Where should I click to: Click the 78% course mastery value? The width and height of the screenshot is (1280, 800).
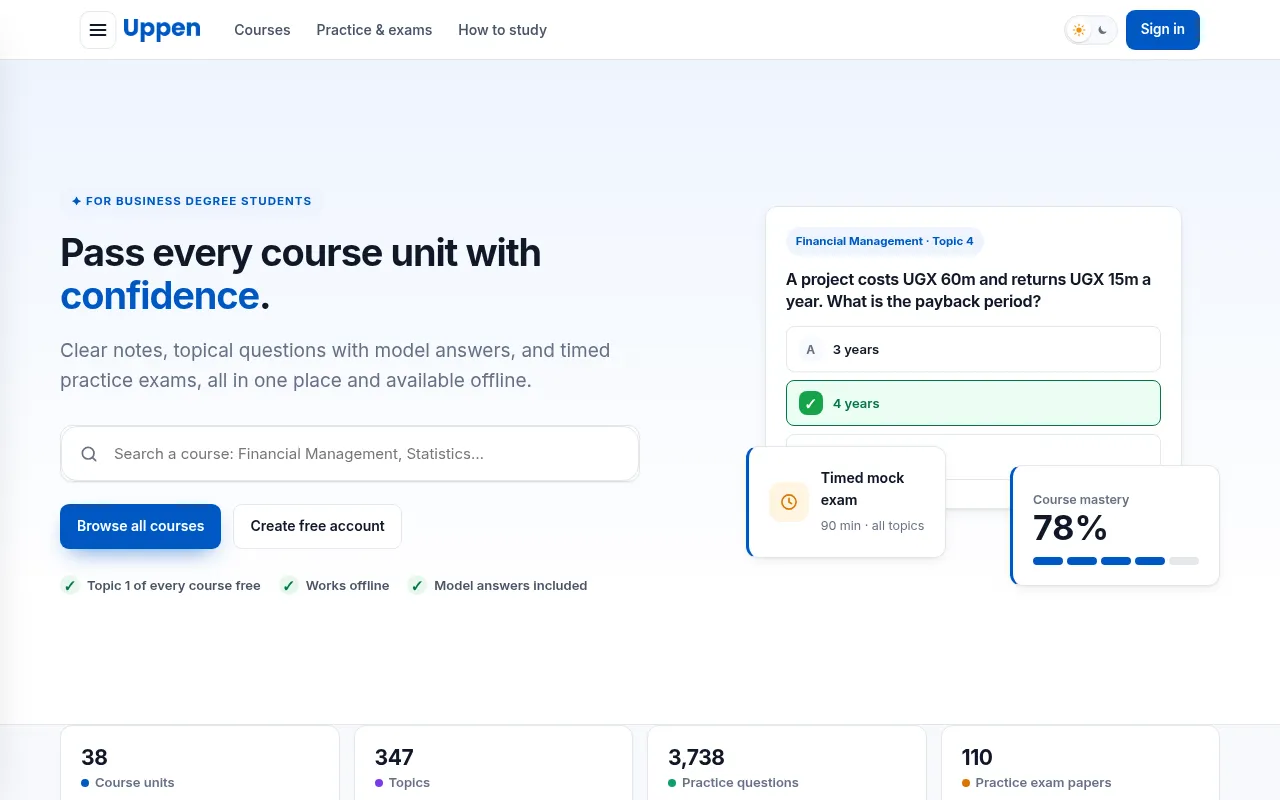point(1070,528)
